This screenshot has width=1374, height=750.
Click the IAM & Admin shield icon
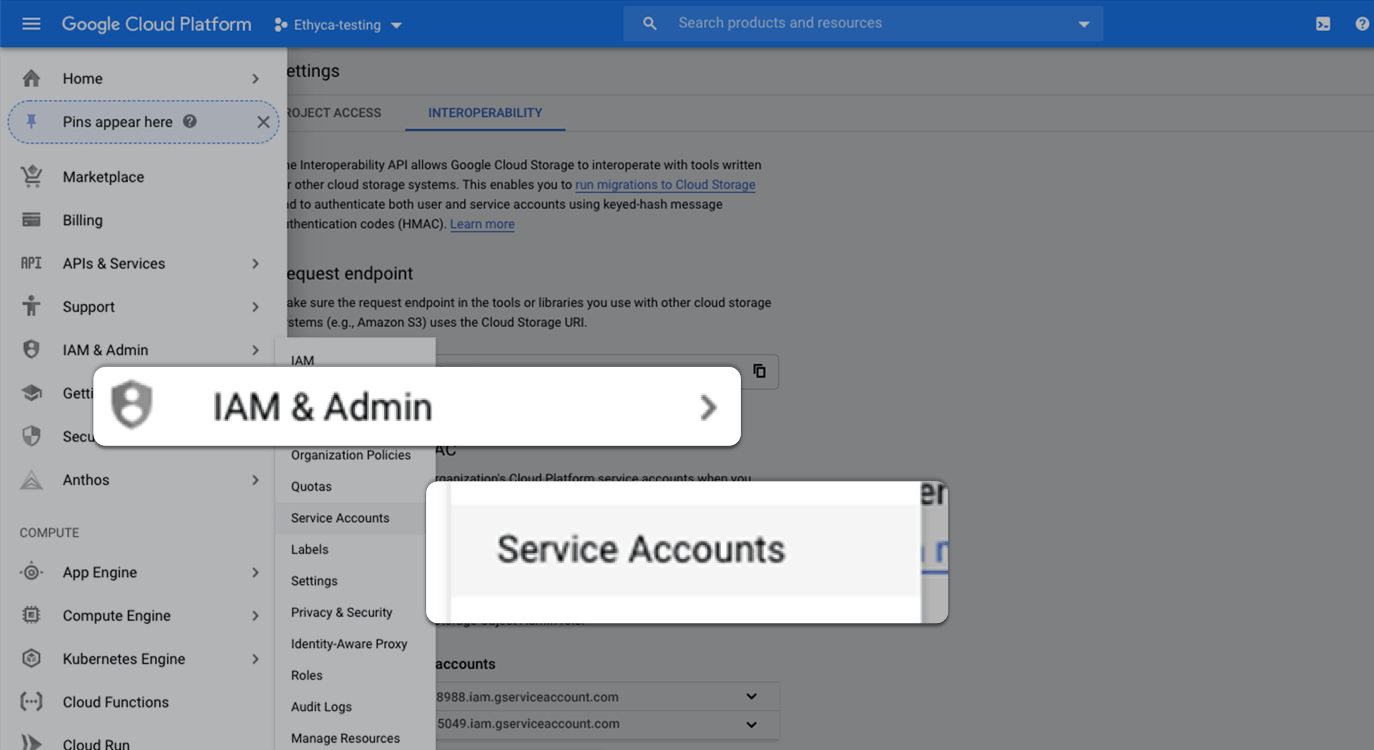pos(32,349)
